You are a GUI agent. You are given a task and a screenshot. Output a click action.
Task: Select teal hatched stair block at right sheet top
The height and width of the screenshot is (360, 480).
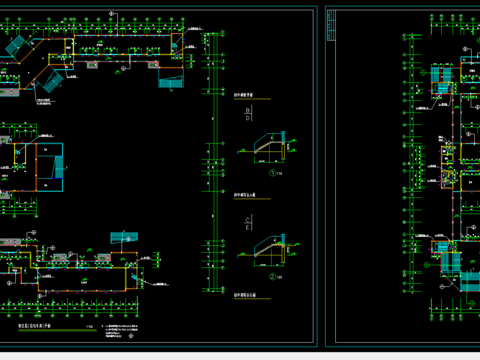tap(442, 79)
